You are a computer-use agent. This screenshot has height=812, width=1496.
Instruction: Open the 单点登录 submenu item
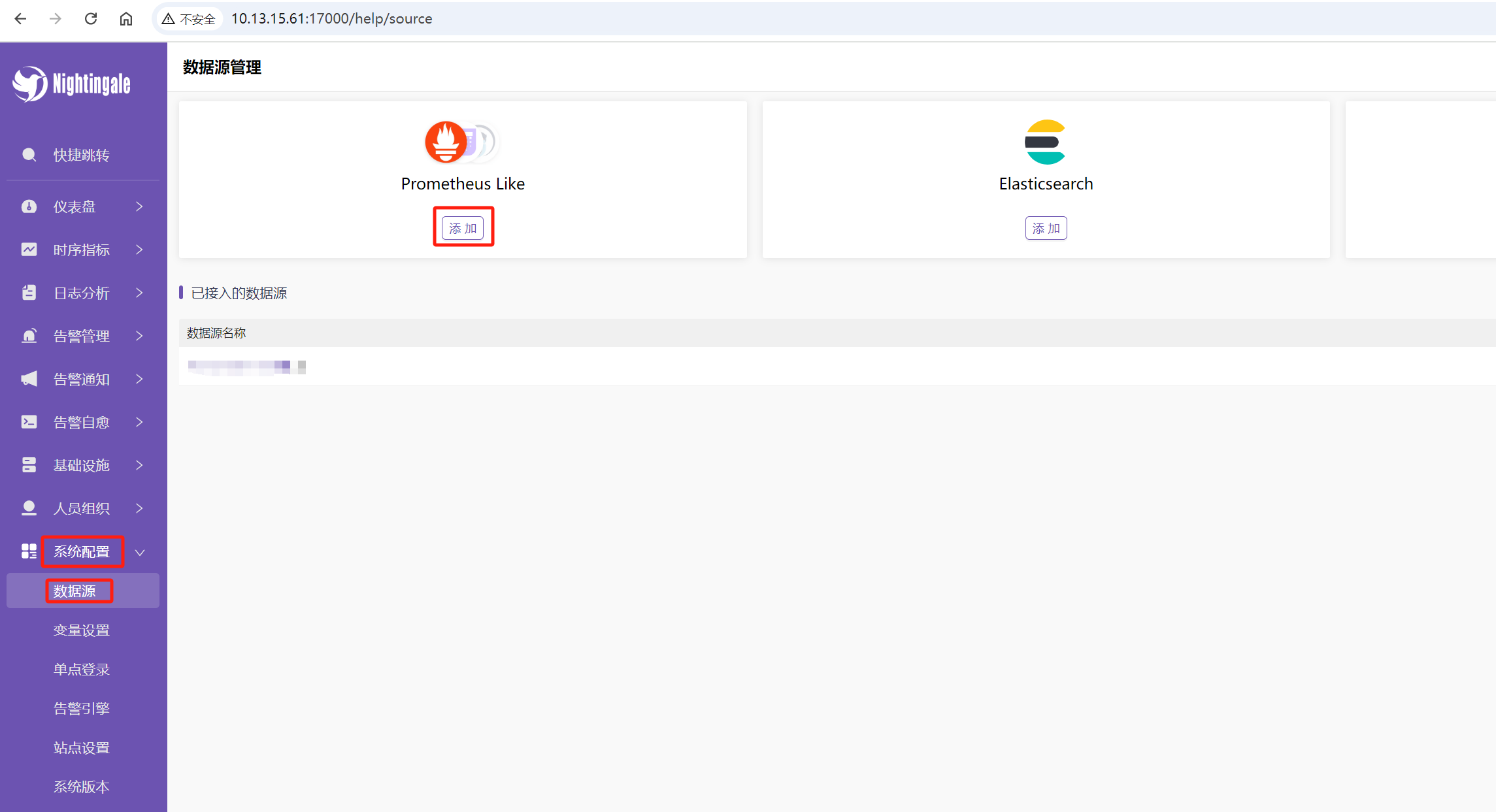82,670
